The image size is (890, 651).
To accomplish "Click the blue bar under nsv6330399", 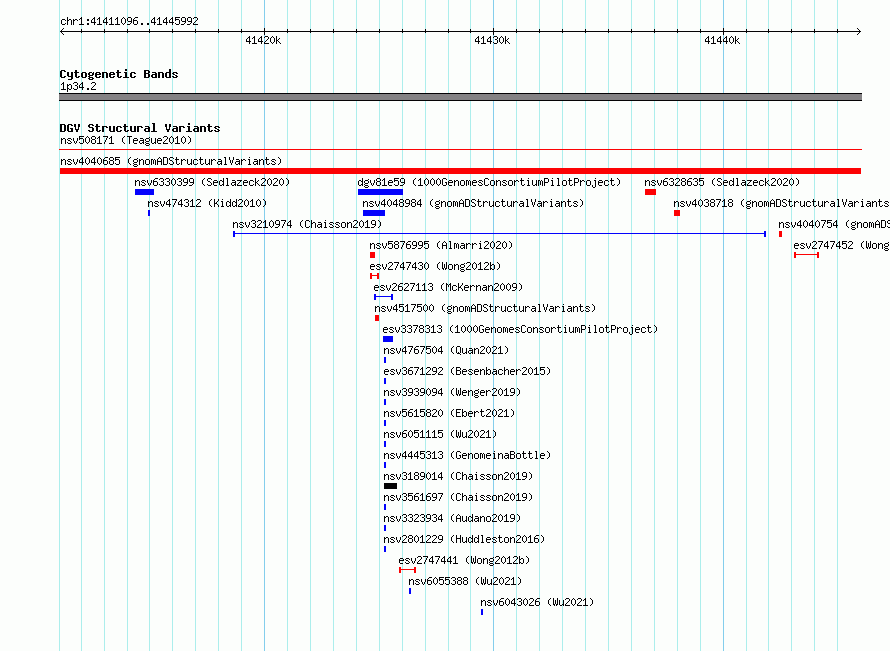I will pos(144,192).
